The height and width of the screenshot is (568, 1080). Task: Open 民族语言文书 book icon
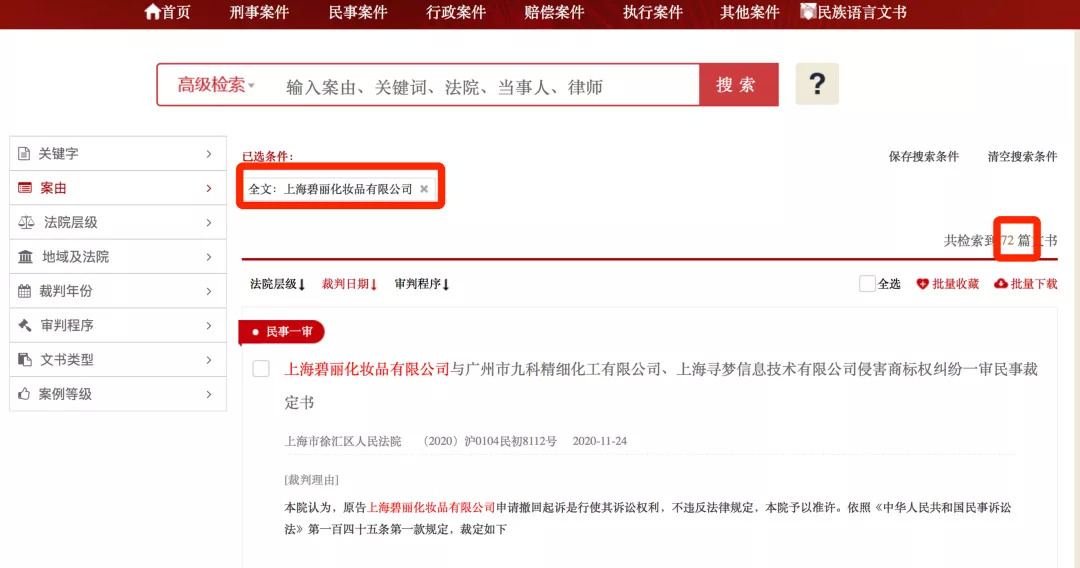pos(808,11)
